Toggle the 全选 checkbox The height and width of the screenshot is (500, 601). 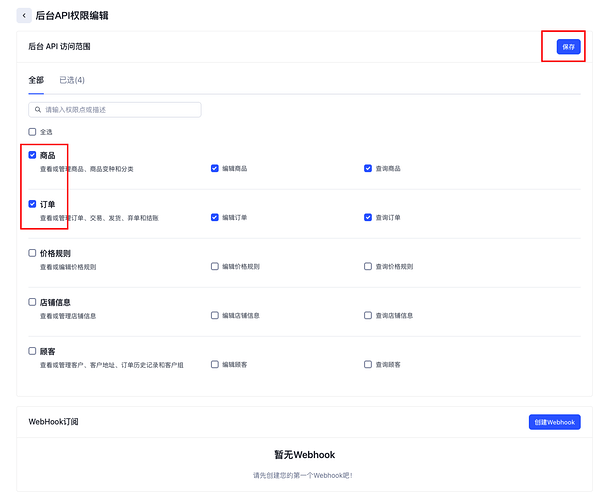click(32, 132)
